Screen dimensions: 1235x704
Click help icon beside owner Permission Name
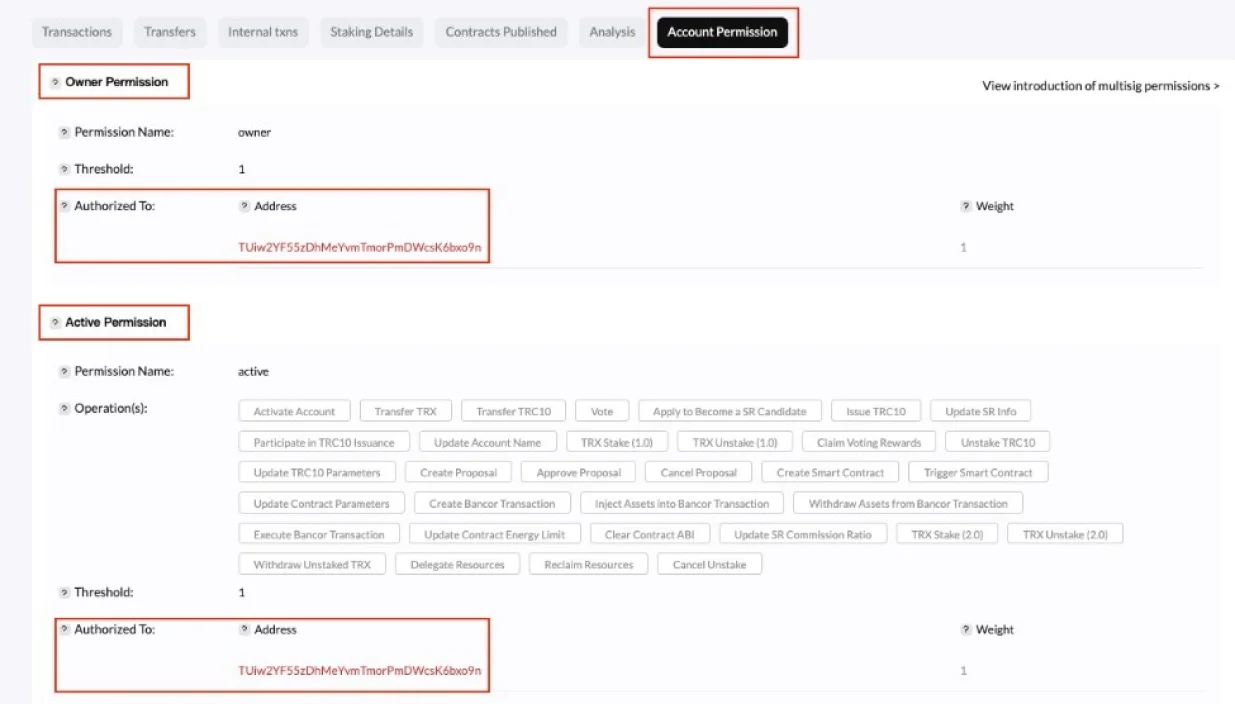coord(65,132)
